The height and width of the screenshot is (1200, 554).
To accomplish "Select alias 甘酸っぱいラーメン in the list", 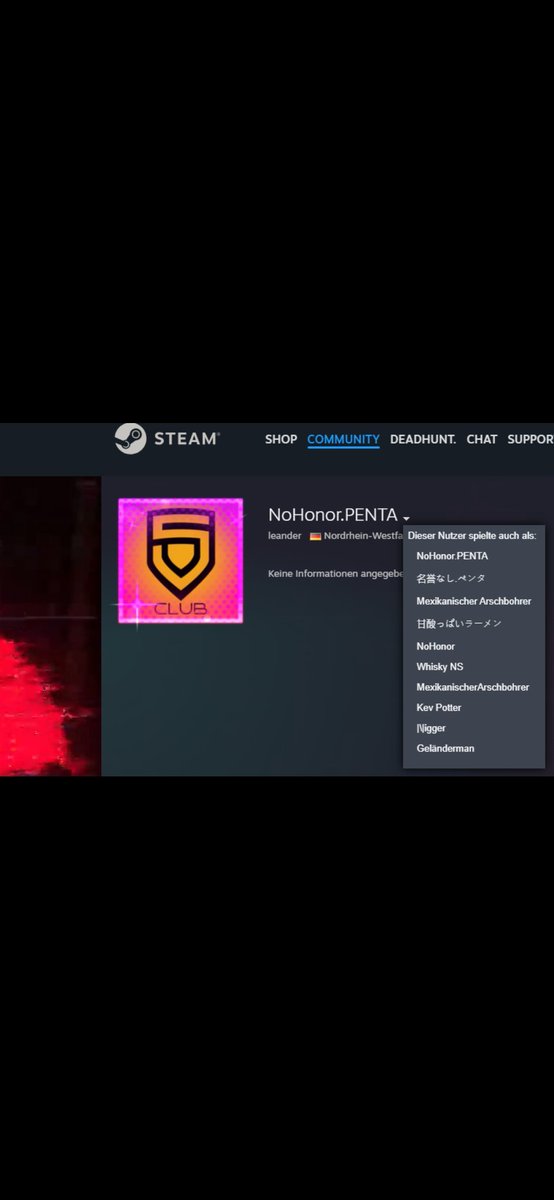I will (x=459, y=624).
